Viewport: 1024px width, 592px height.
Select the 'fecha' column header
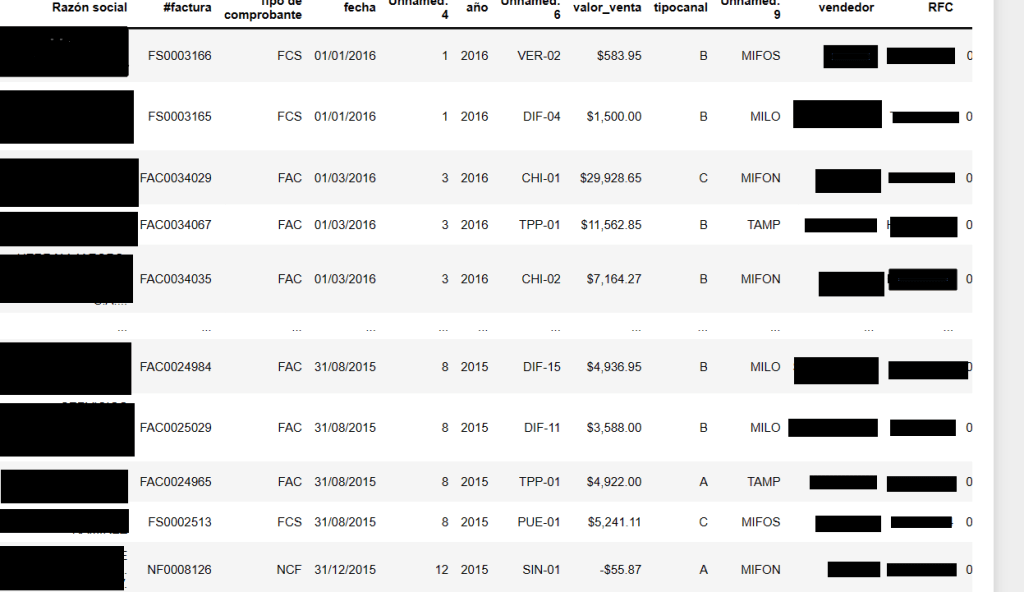pyautogui.click(x=359, y=8)
